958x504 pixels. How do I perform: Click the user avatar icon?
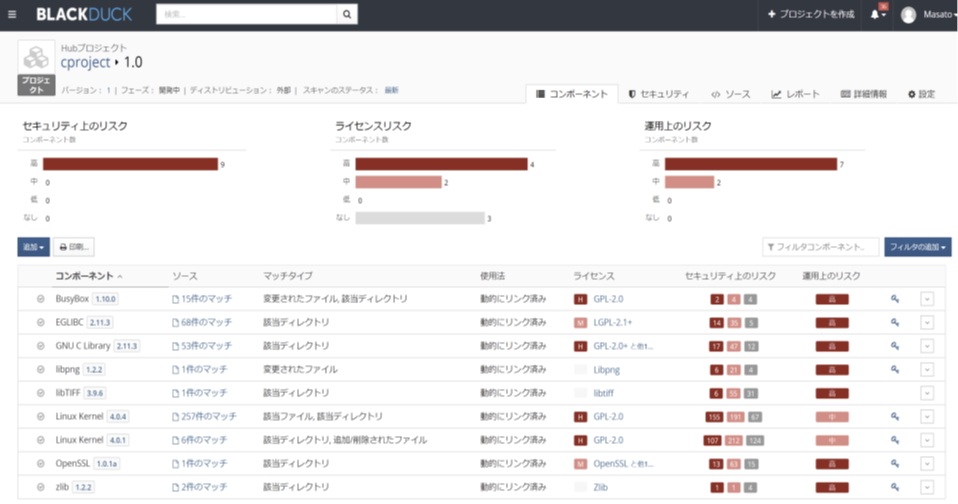click(909, 15)
